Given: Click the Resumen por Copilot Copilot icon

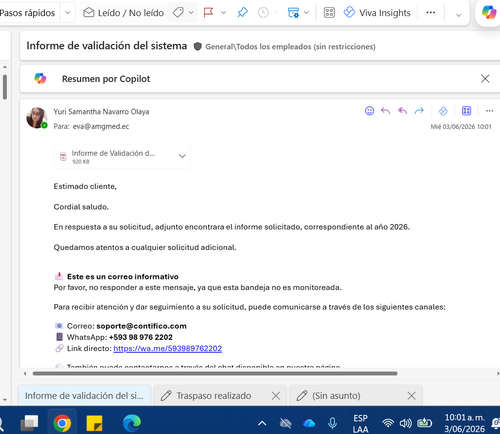Looking at the screenshot, I should click(40, 78).
